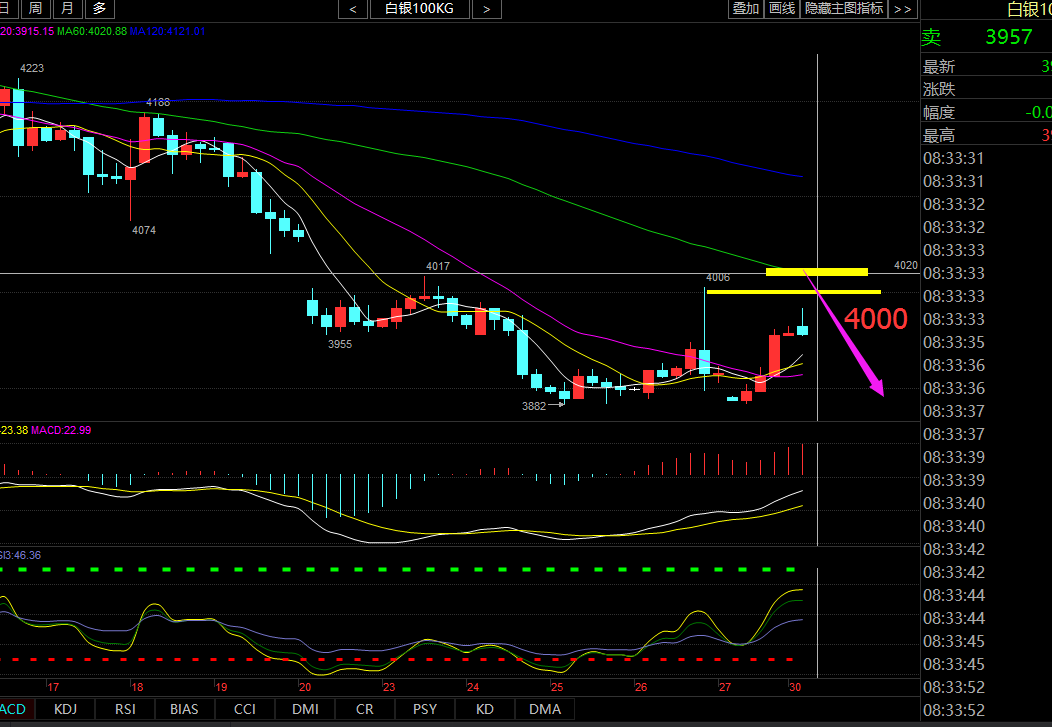Open the DMI indicator tab
The height and width of the screenshot is (727, 1052).
(x=304, y=709)
